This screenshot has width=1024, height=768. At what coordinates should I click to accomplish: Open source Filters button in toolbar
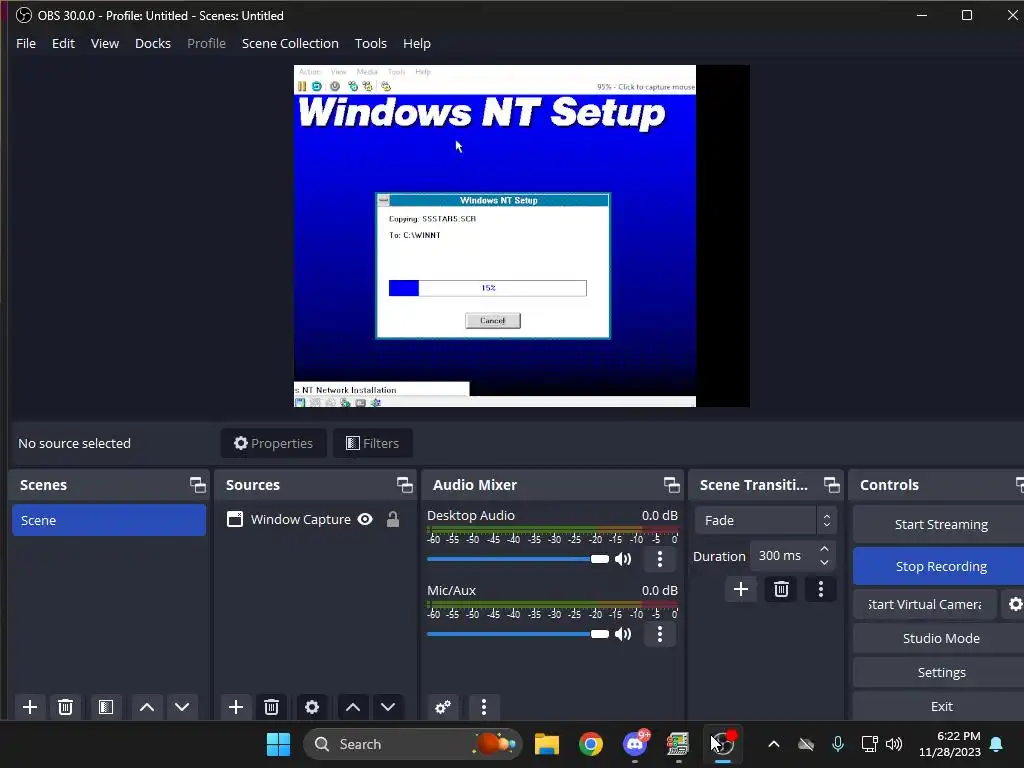tap(372, 443)
